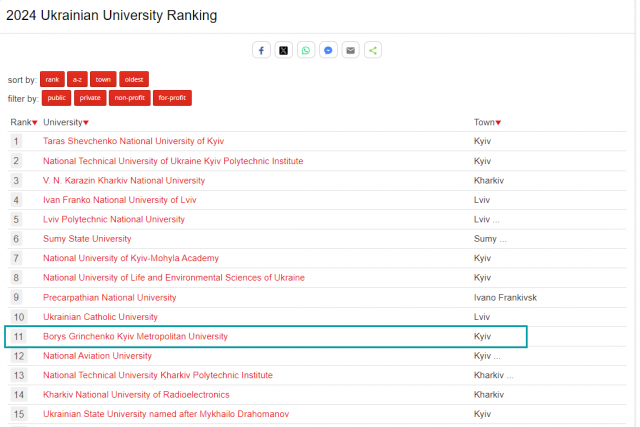Viewport: 640px width, 427px height.
Task: Click the Town column sort arrow
Action: 499,123
